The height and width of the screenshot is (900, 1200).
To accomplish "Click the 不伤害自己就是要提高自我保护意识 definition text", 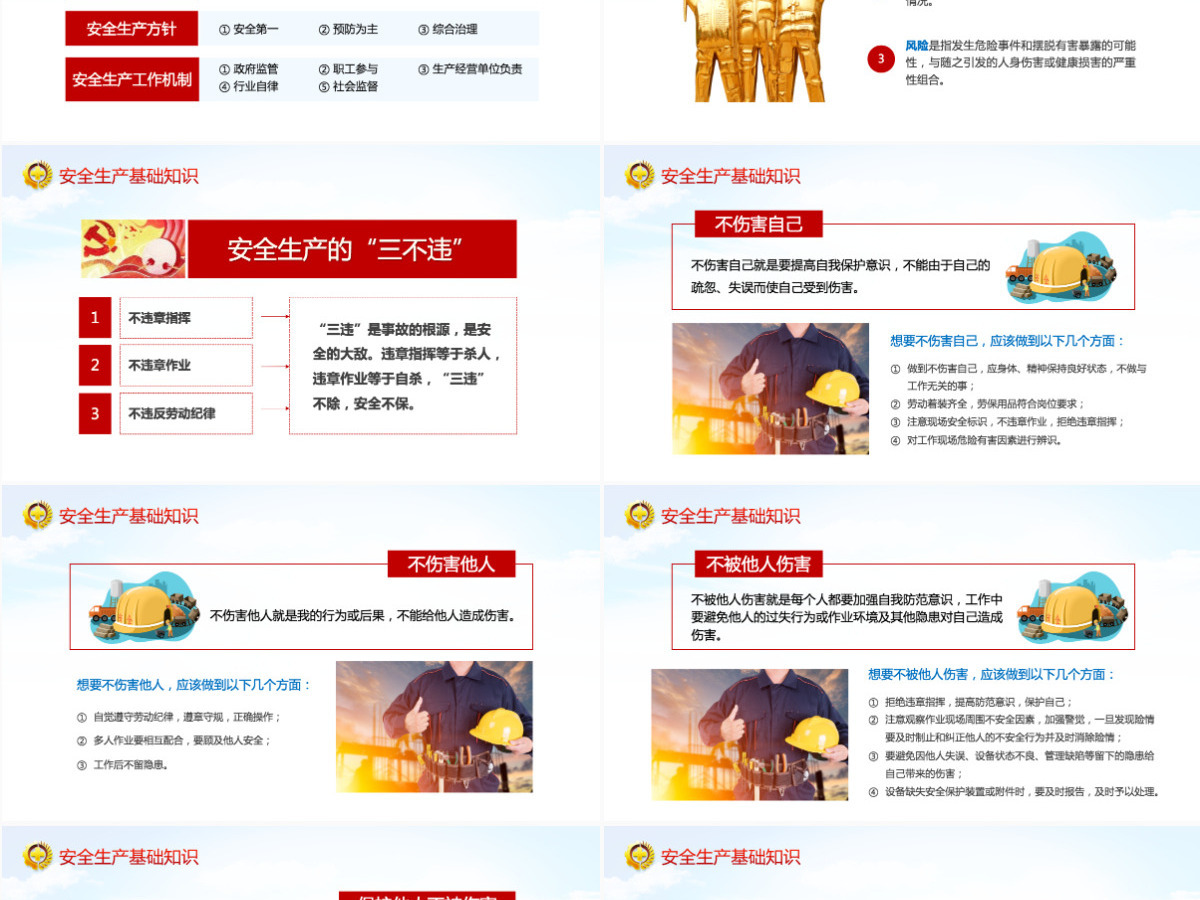I will point(840,276).
